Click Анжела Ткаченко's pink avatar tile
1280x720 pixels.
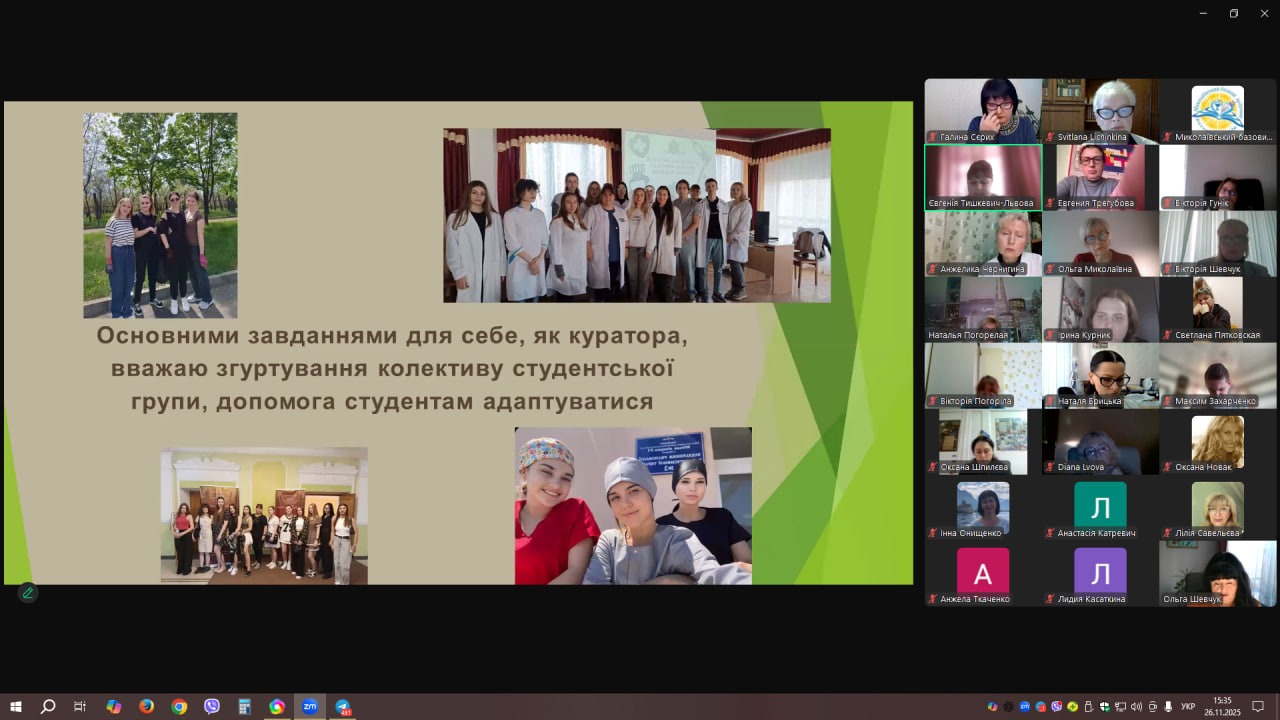click(x=983, y=573)
